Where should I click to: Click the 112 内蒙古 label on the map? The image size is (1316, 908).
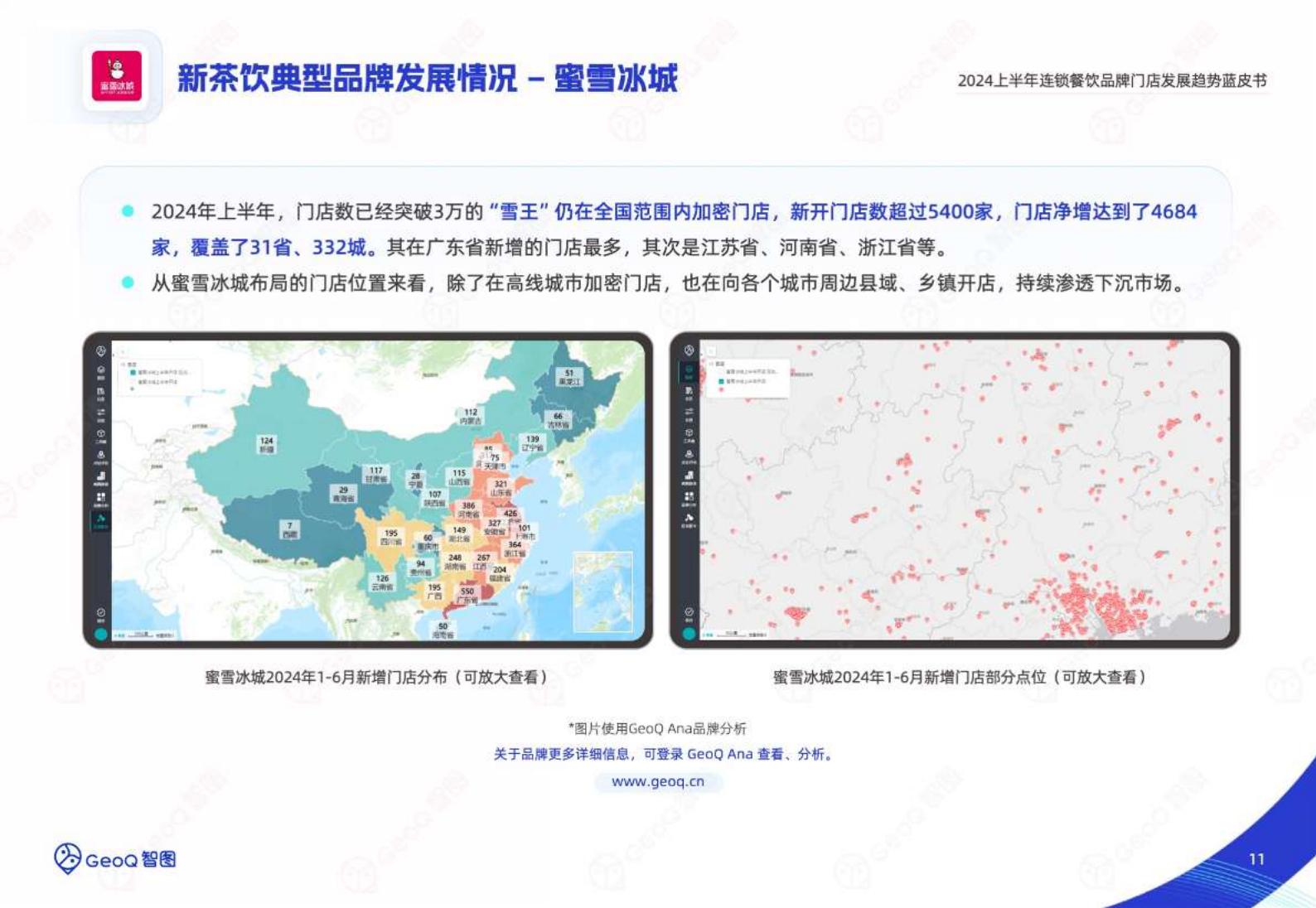point(471,416)
